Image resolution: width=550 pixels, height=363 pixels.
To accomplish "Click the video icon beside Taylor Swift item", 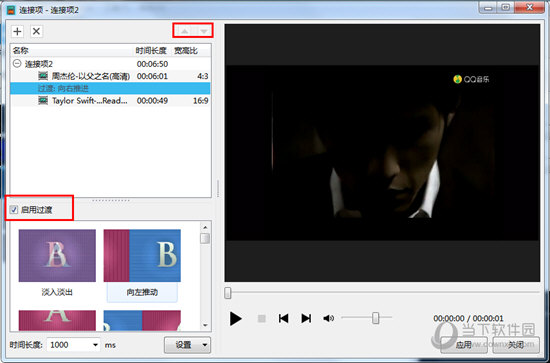I will coord(43,101).
